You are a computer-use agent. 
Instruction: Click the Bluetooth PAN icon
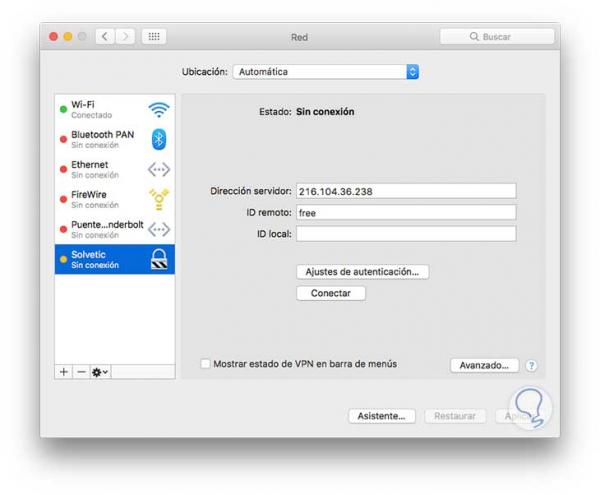(x=159, y=139)
